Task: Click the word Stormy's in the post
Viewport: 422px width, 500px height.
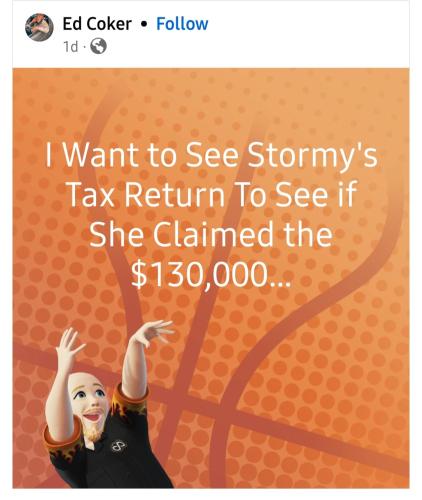Action: click(313, 155)
